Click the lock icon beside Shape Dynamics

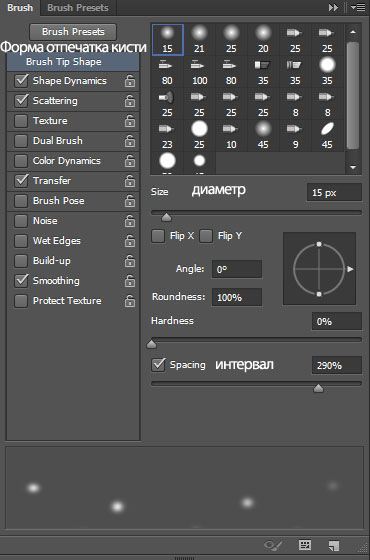click(x=130, y=81)
